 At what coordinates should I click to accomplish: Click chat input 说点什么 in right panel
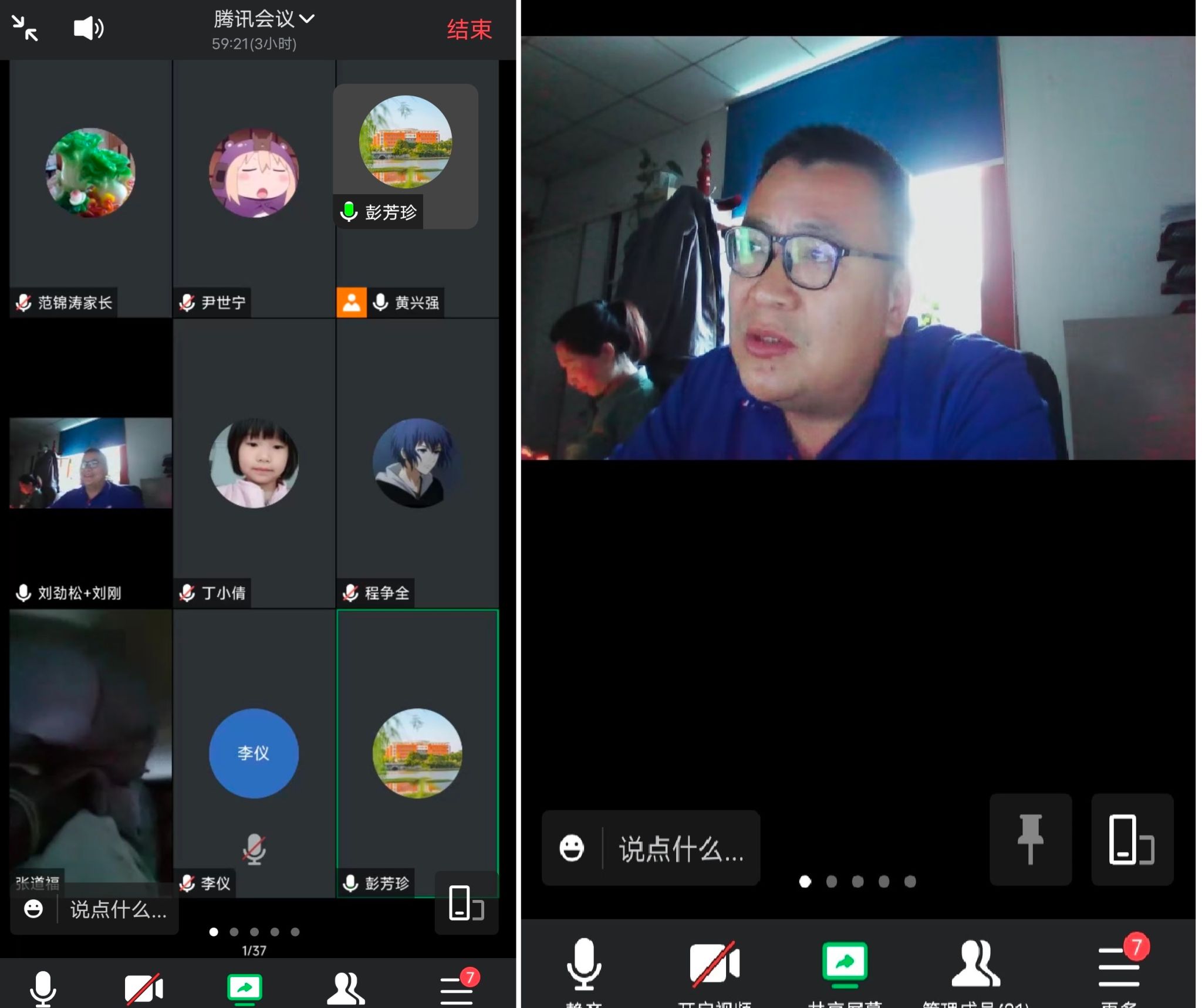click(x=681, y=848)
